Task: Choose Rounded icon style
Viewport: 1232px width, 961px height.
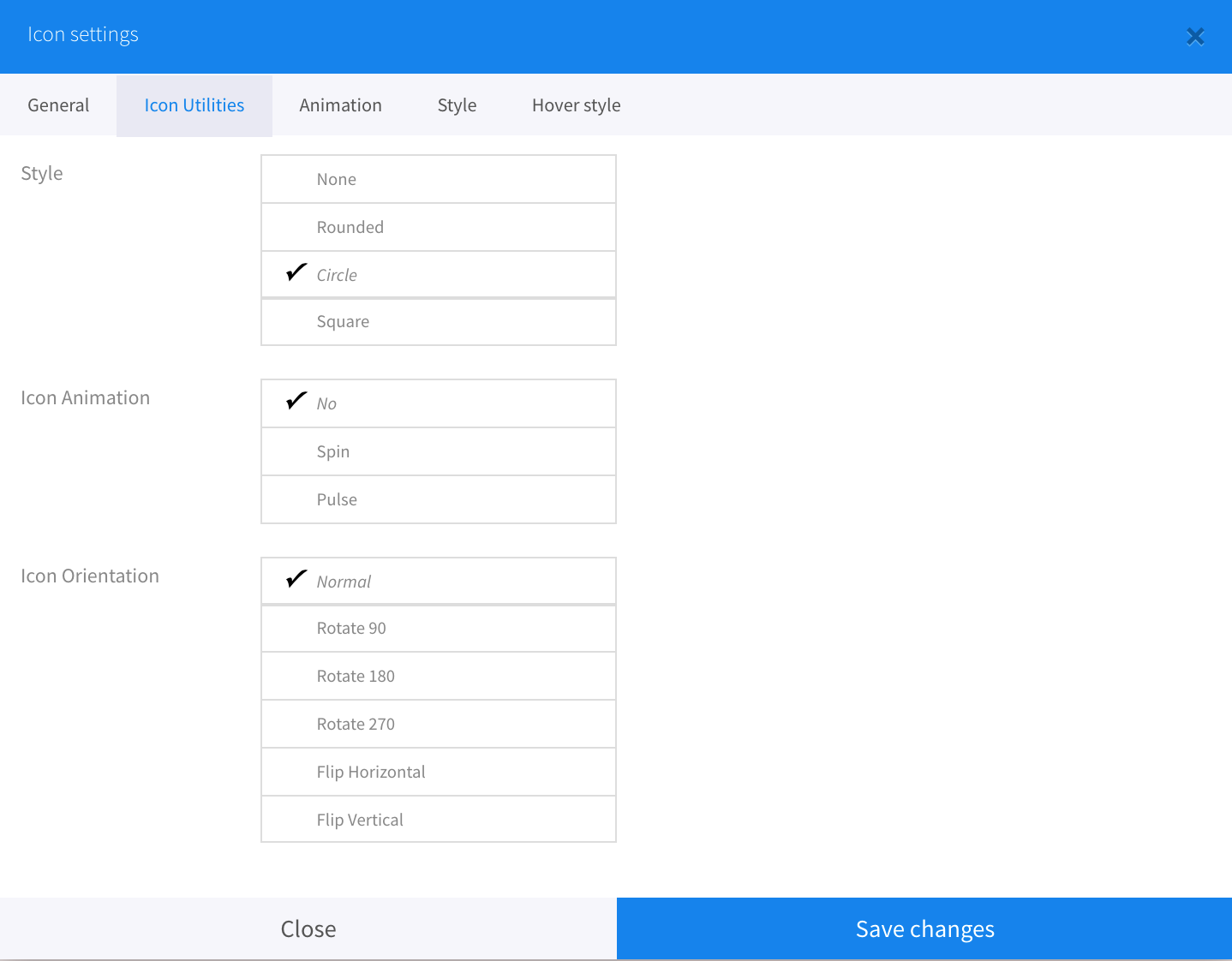Action: (x=439, y=227)
